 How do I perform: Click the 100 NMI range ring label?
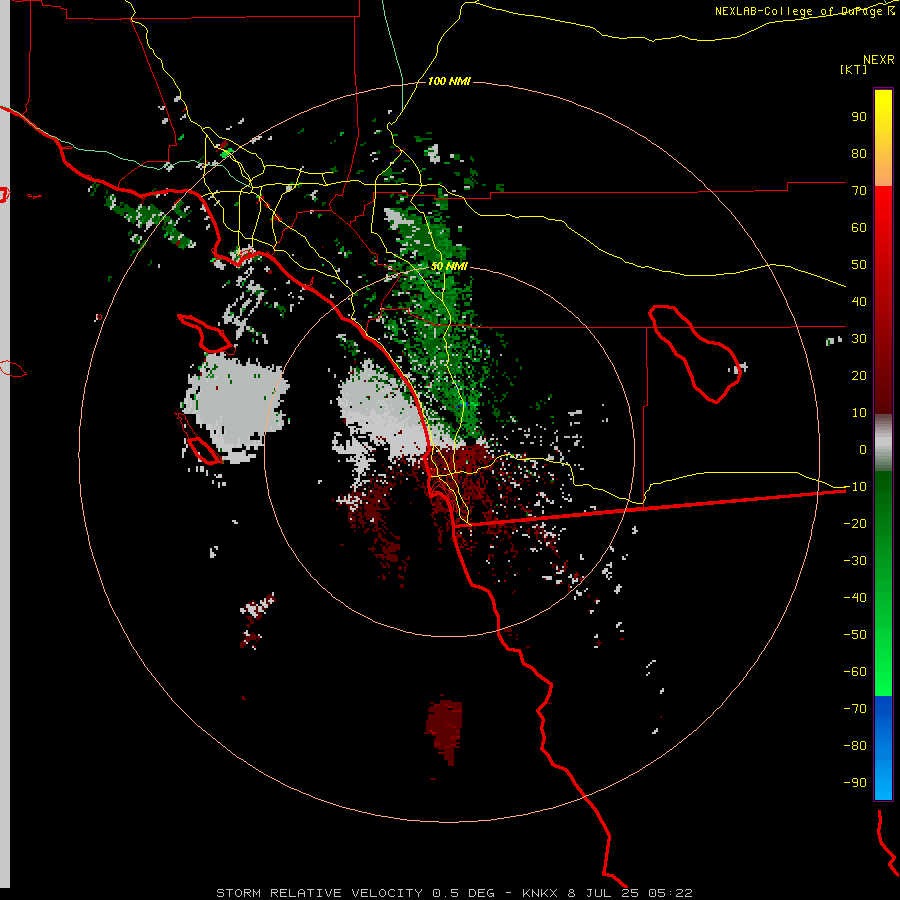pyautogui.click(x=449, y=82)
